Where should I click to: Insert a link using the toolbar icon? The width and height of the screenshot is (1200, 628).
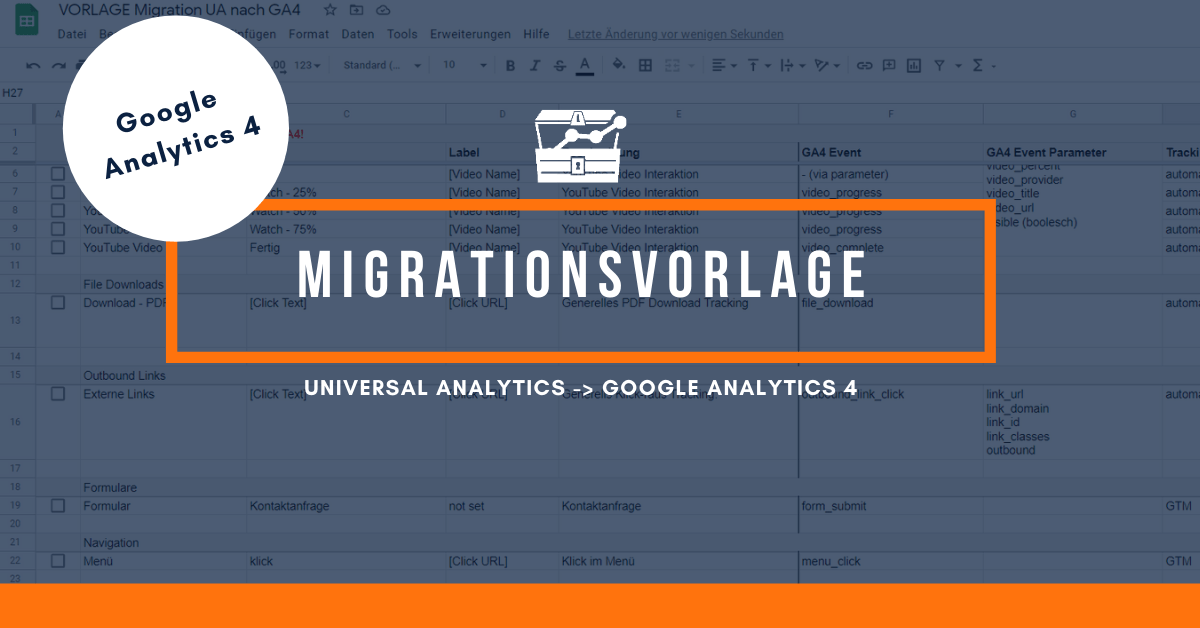(x=864, y=66)
